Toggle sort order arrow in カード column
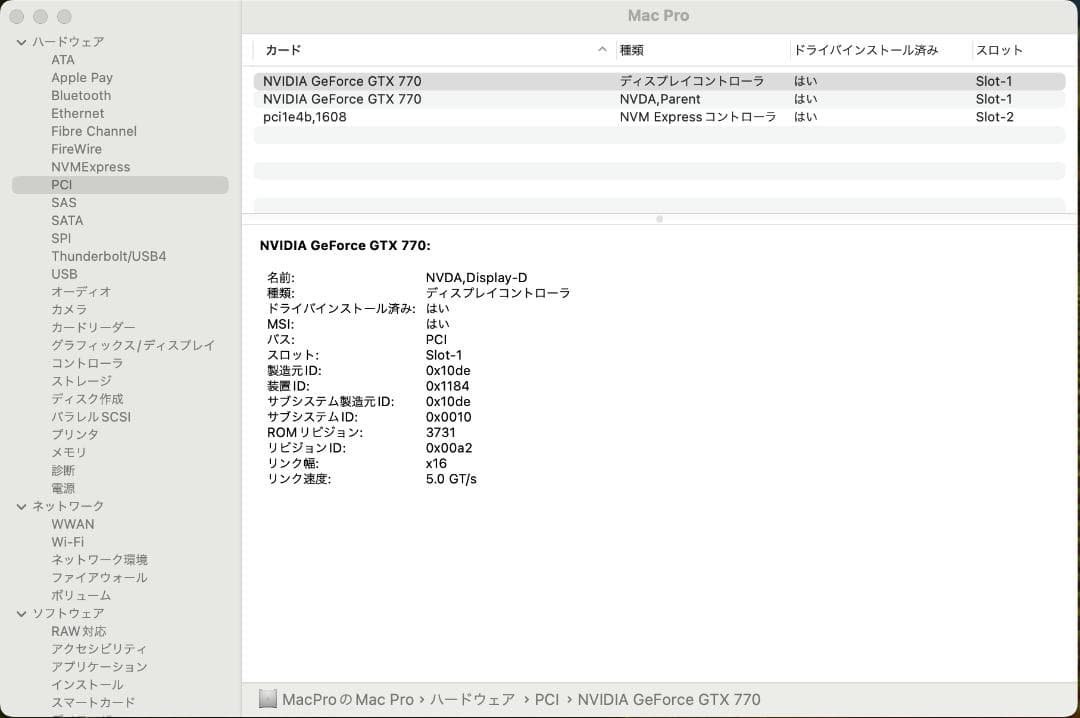 [602, 50]
